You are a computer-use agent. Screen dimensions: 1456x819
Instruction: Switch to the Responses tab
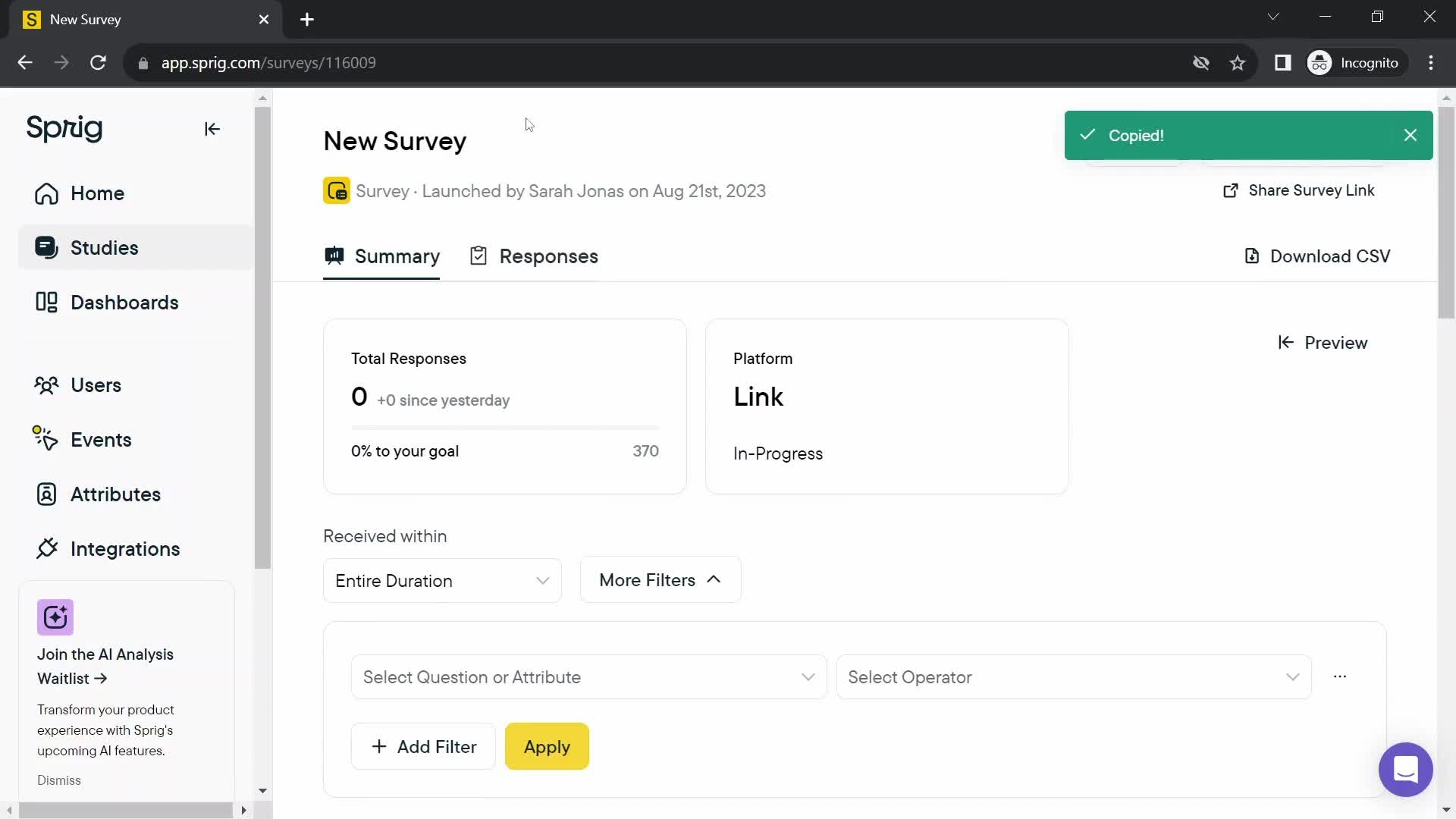pos(534,257)
